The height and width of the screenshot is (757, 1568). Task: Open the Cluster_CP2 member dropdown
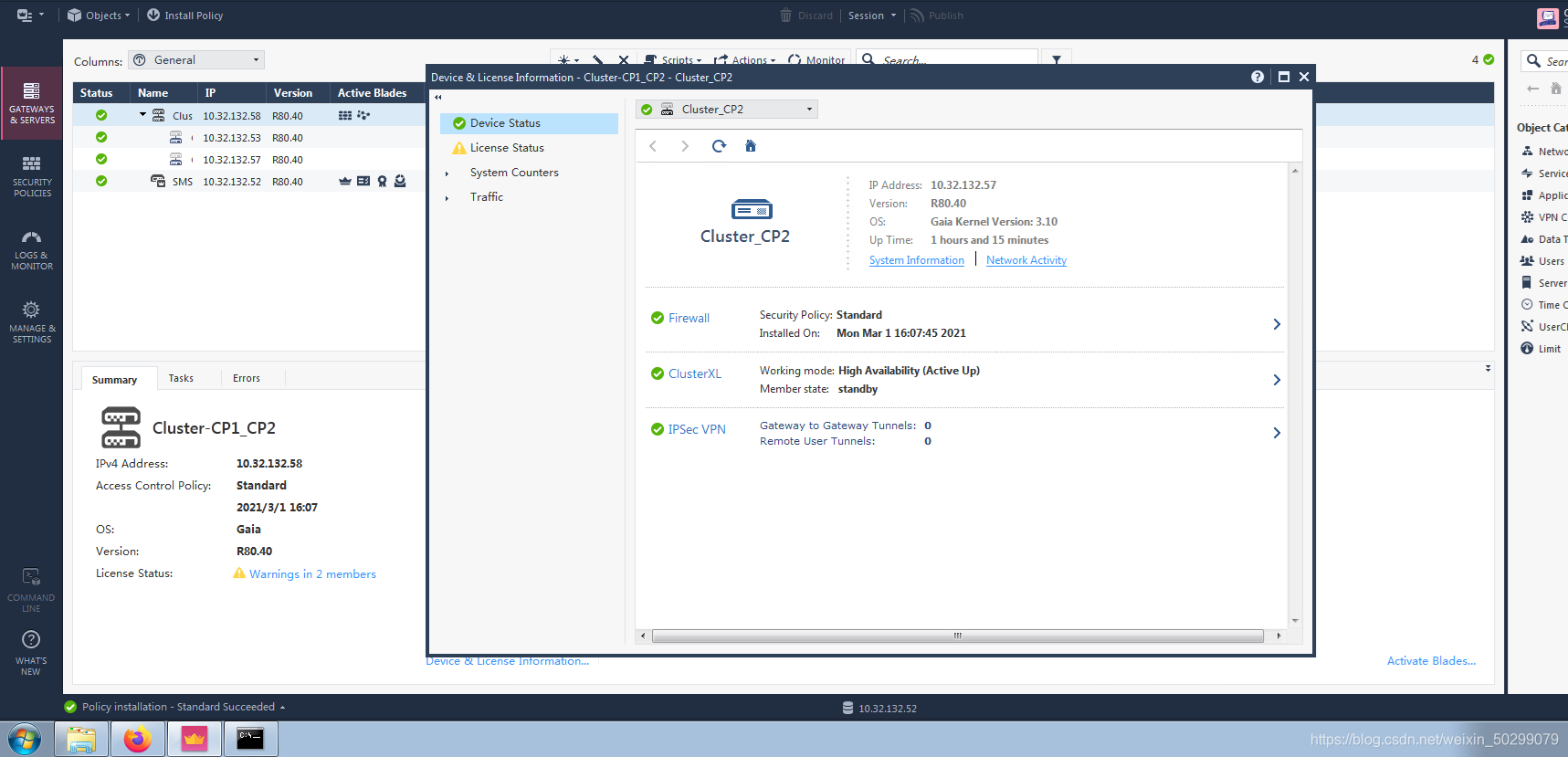tap(727, 110)
